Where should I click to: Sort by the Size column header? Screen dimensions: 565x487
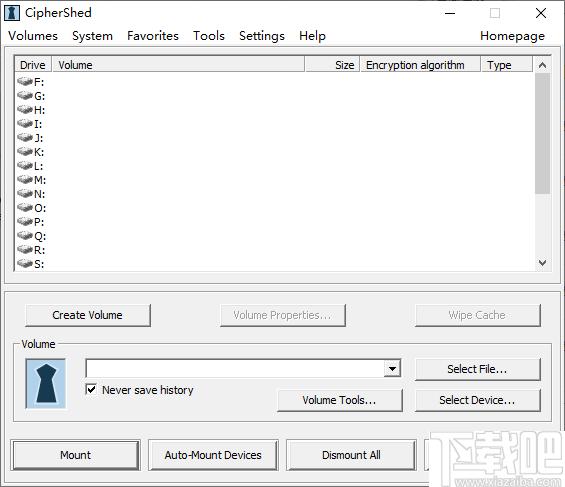point(333,65)
